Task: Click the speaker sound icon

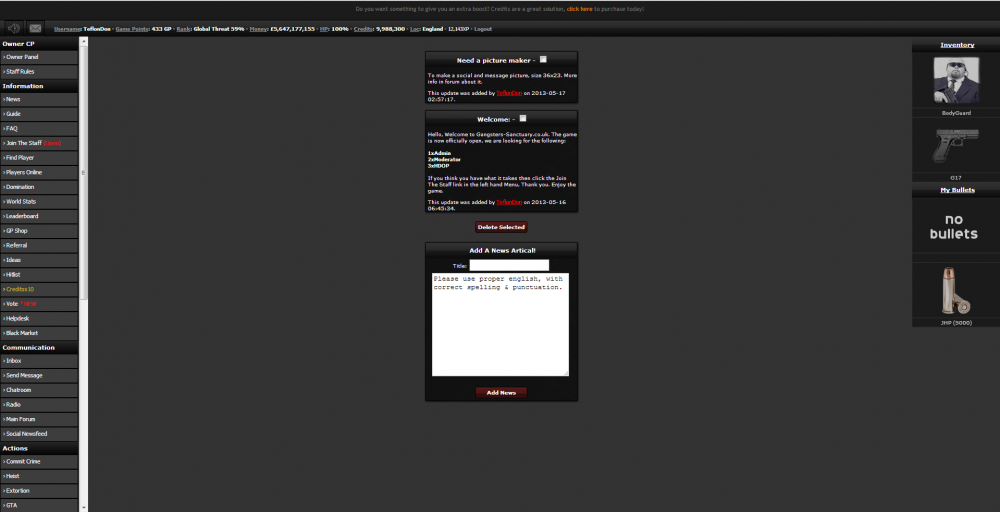Action: (x=13, y=28)
